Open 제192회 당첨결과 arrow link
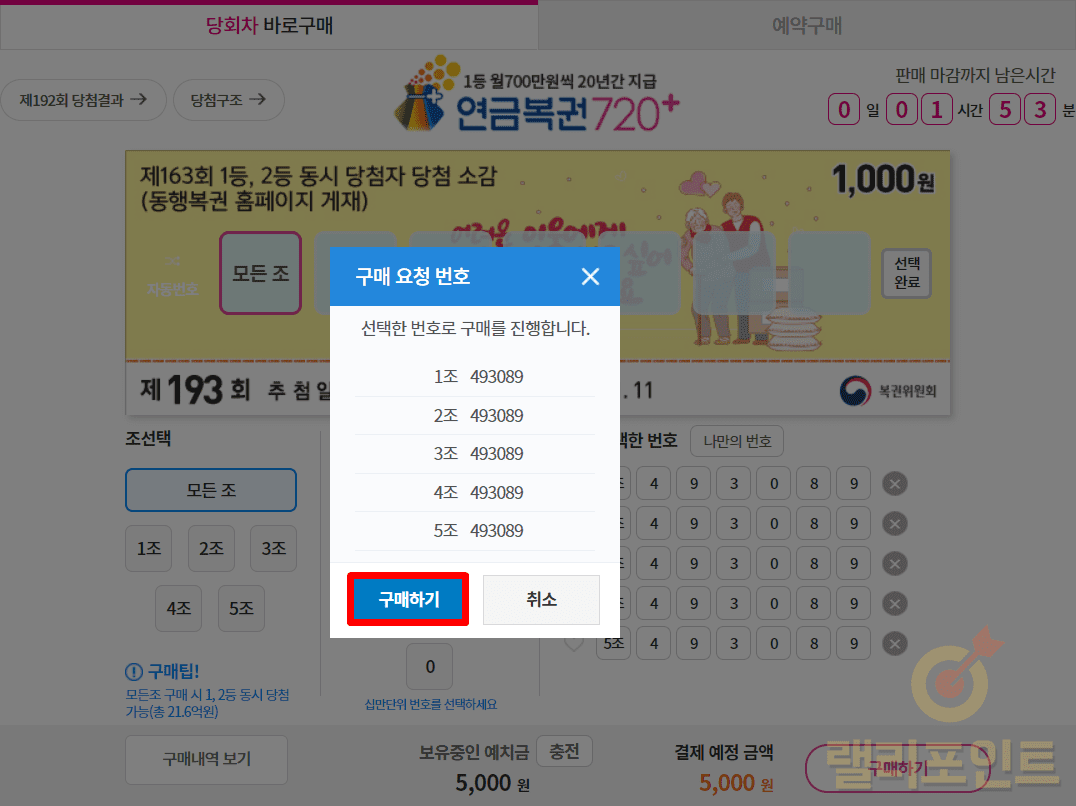1076x806 pixels. 83,100
